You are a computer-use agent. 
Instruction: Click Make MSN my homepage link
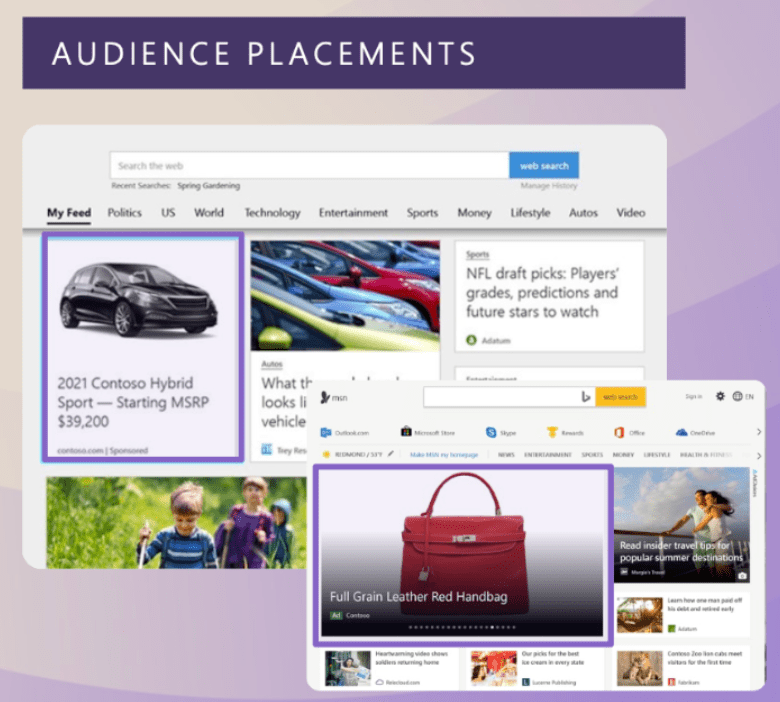(x=444, y=455)
